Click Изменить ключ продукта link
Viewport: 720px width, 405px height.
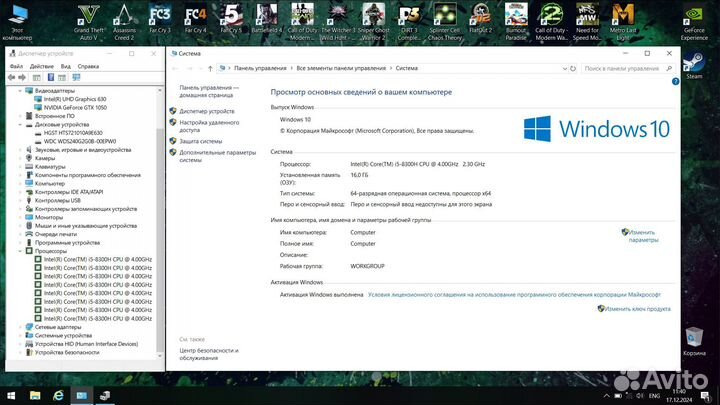(637, 309)
